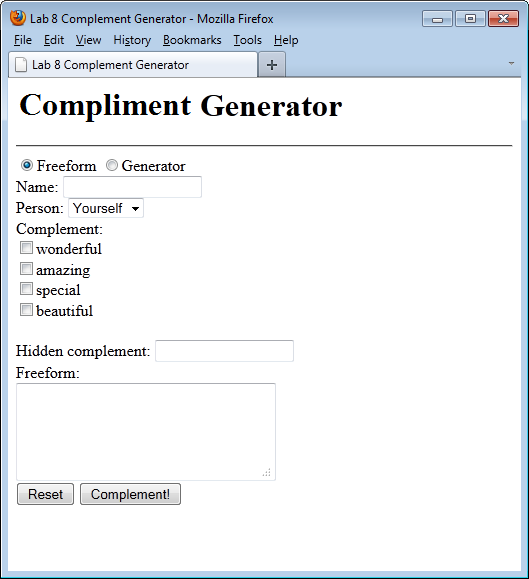Tick the beautiful checkbox
Image resolution: width=529 pixels, height=579 pixels.
click(x=26, y=309)
